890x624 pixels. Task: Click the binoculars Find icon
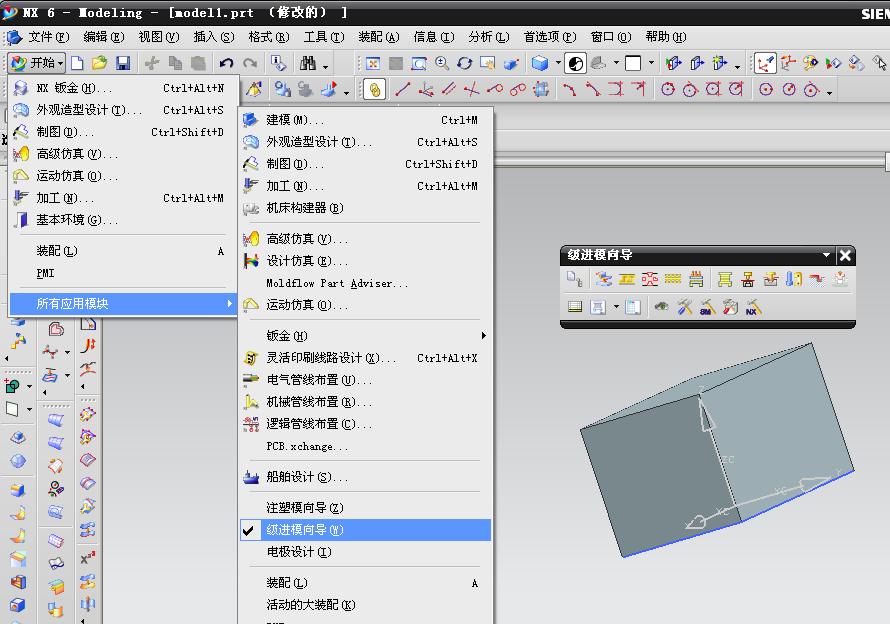pos(308,63)
